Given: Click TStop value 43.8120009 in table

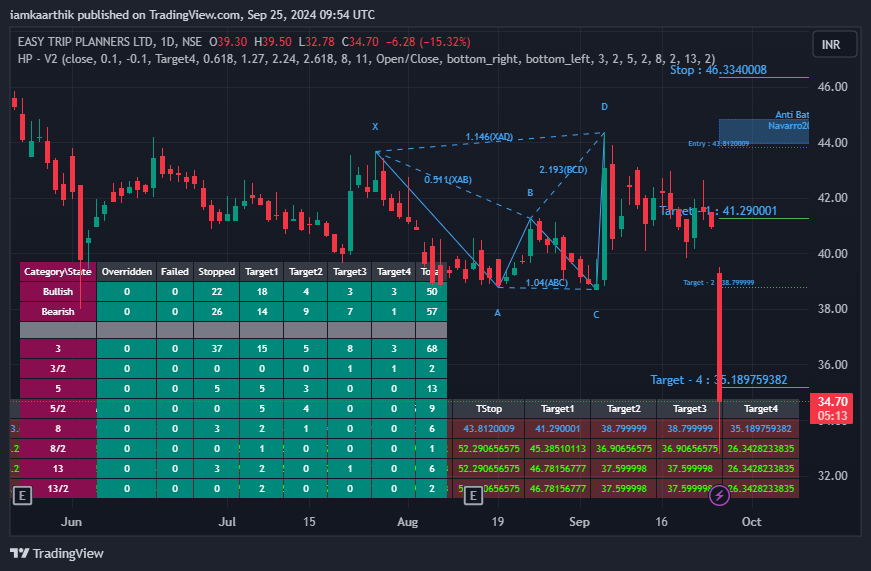Looking at the screenshot, I should point(489,429).
